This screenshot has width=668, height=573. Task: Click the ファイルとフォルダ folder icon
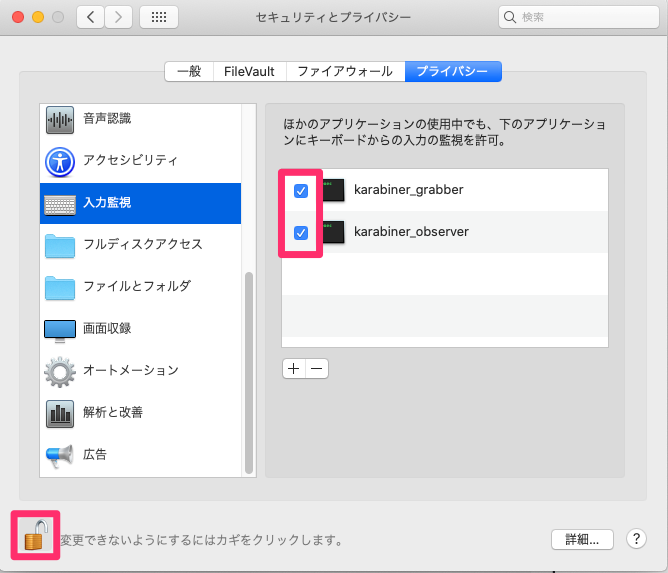pos(60,288)
